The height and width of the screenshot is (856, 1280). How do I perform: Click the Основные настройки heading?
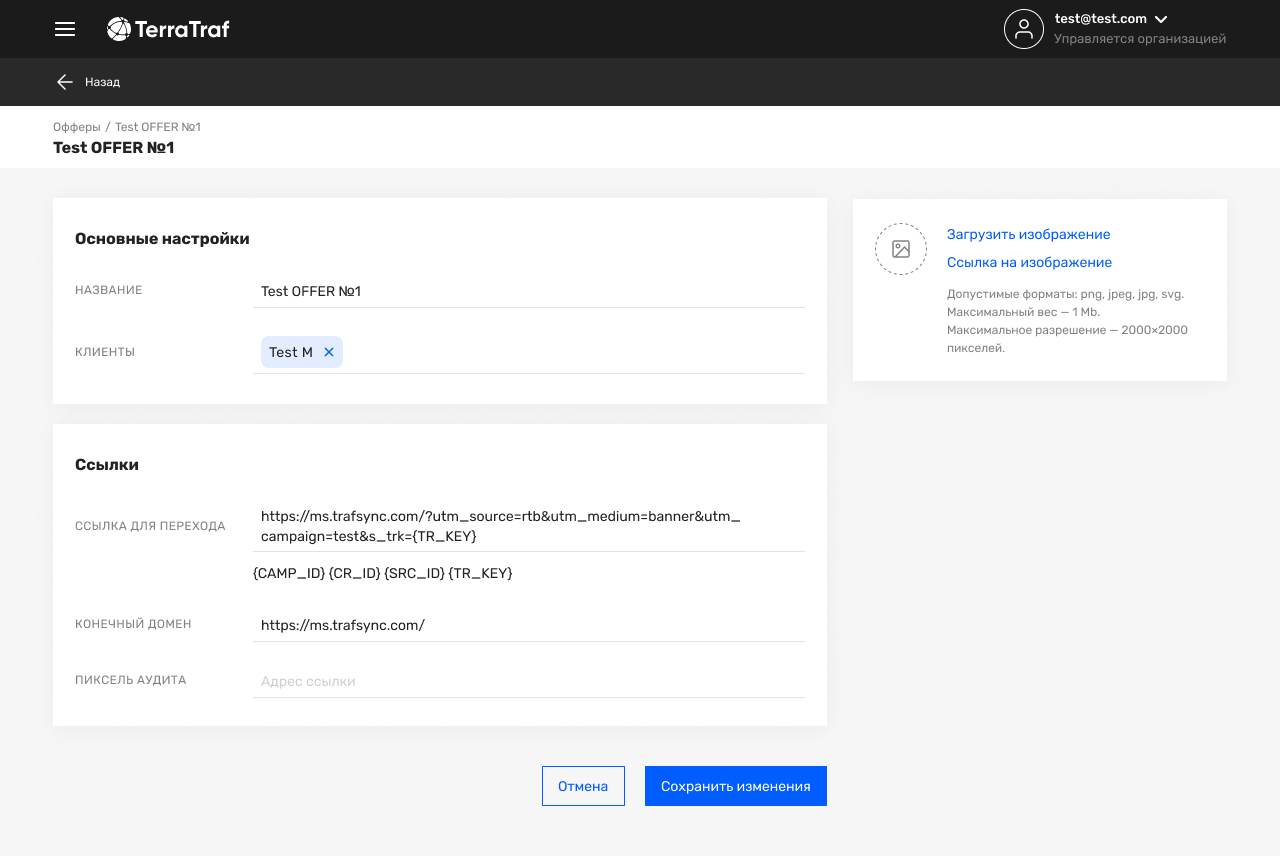pos(162,239)
